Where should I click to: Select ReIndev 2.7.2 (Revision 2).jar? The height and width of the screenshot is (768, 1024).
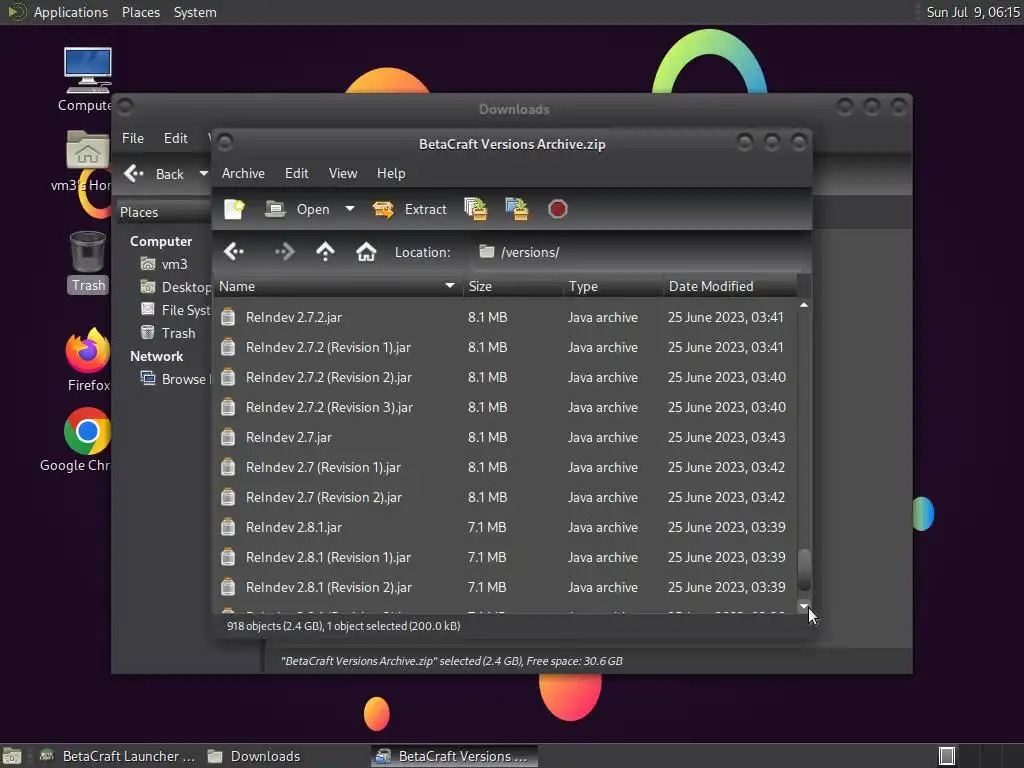click(x=505, y=377)
